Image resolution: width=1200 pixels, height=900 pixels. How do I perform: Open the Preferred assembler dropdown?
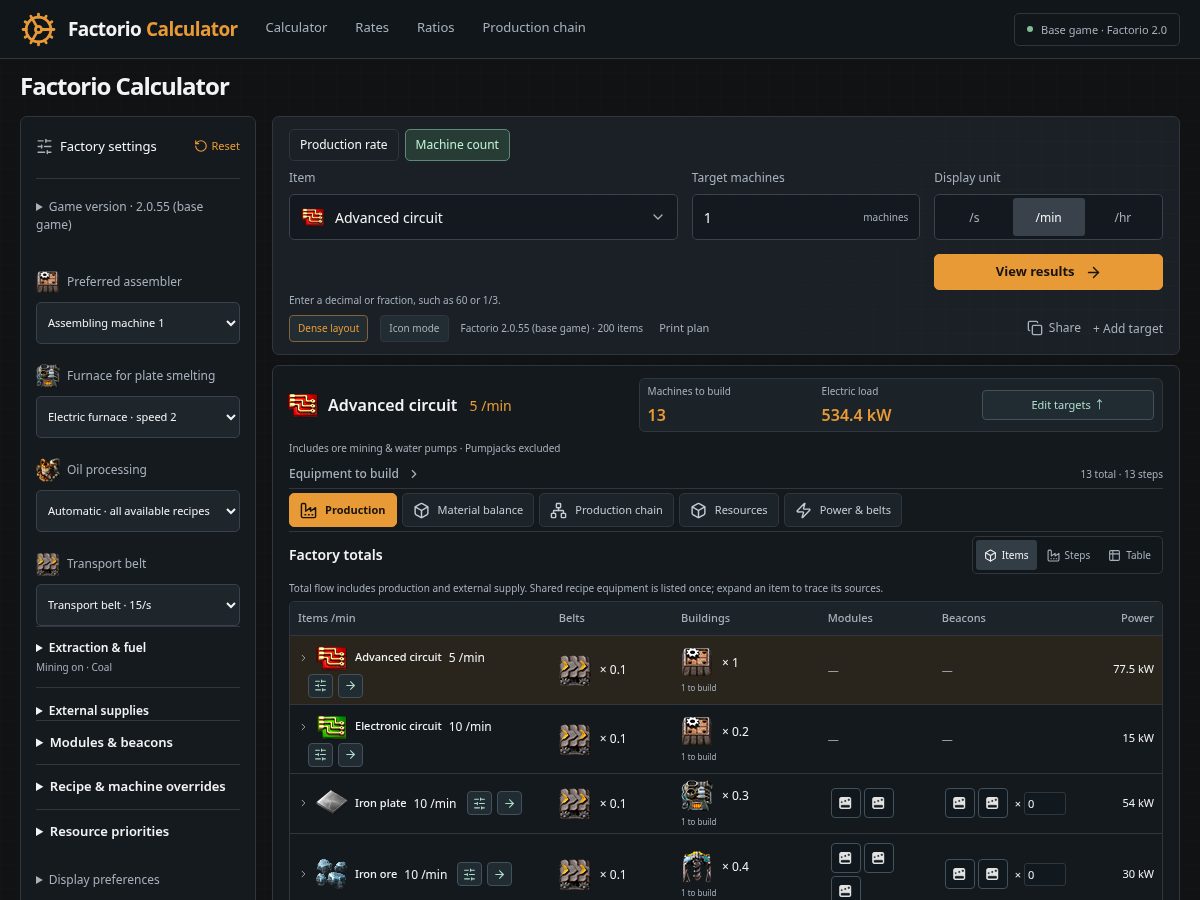[138, 323]
